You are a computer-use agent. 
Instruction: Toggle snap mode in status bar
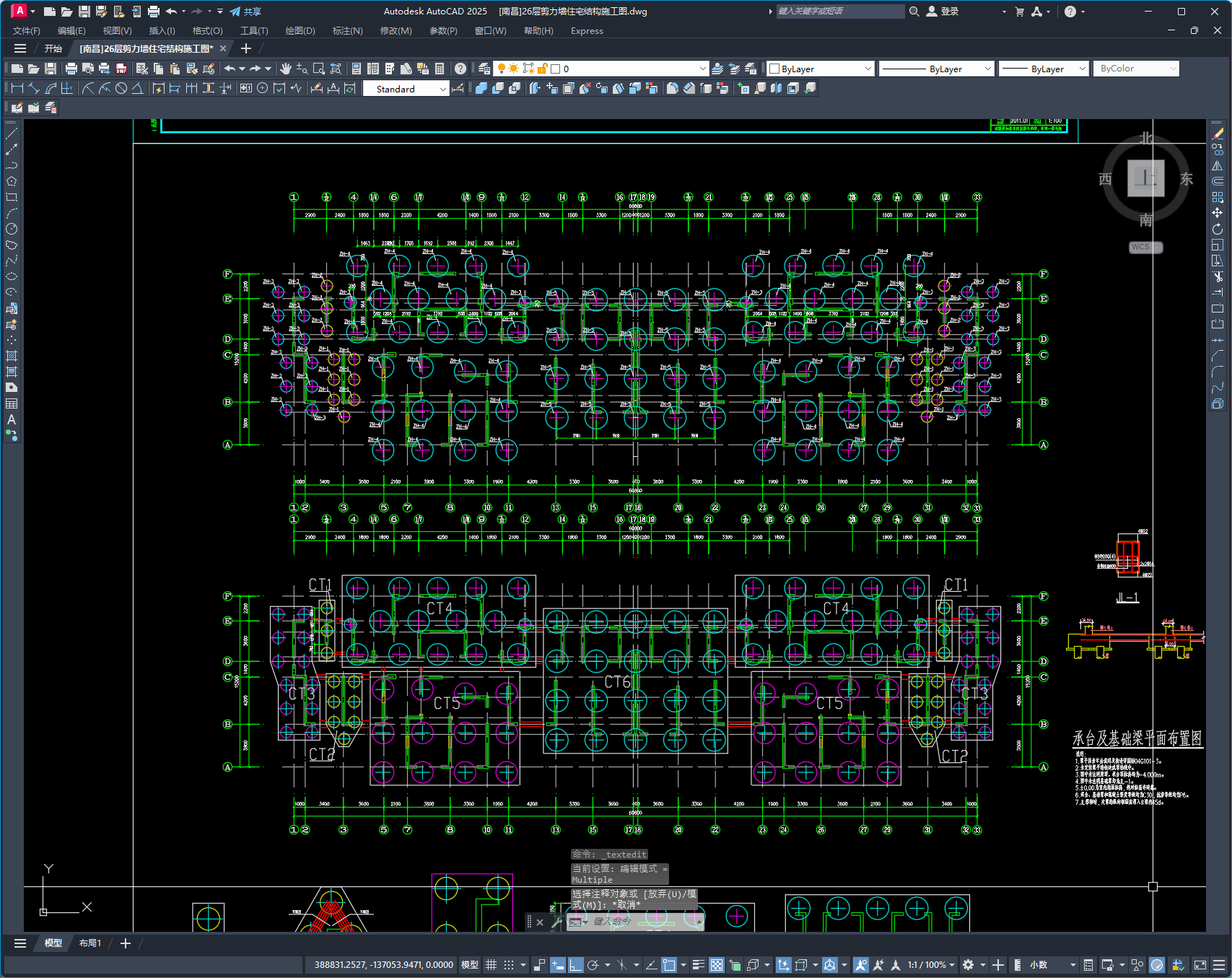[x=509, y=965]
